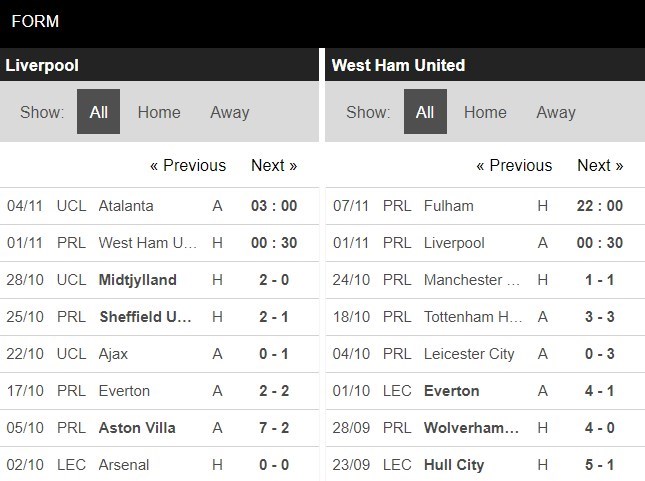
Task: Go to Previous Liverpool fixtures
Action: [188, 165]
